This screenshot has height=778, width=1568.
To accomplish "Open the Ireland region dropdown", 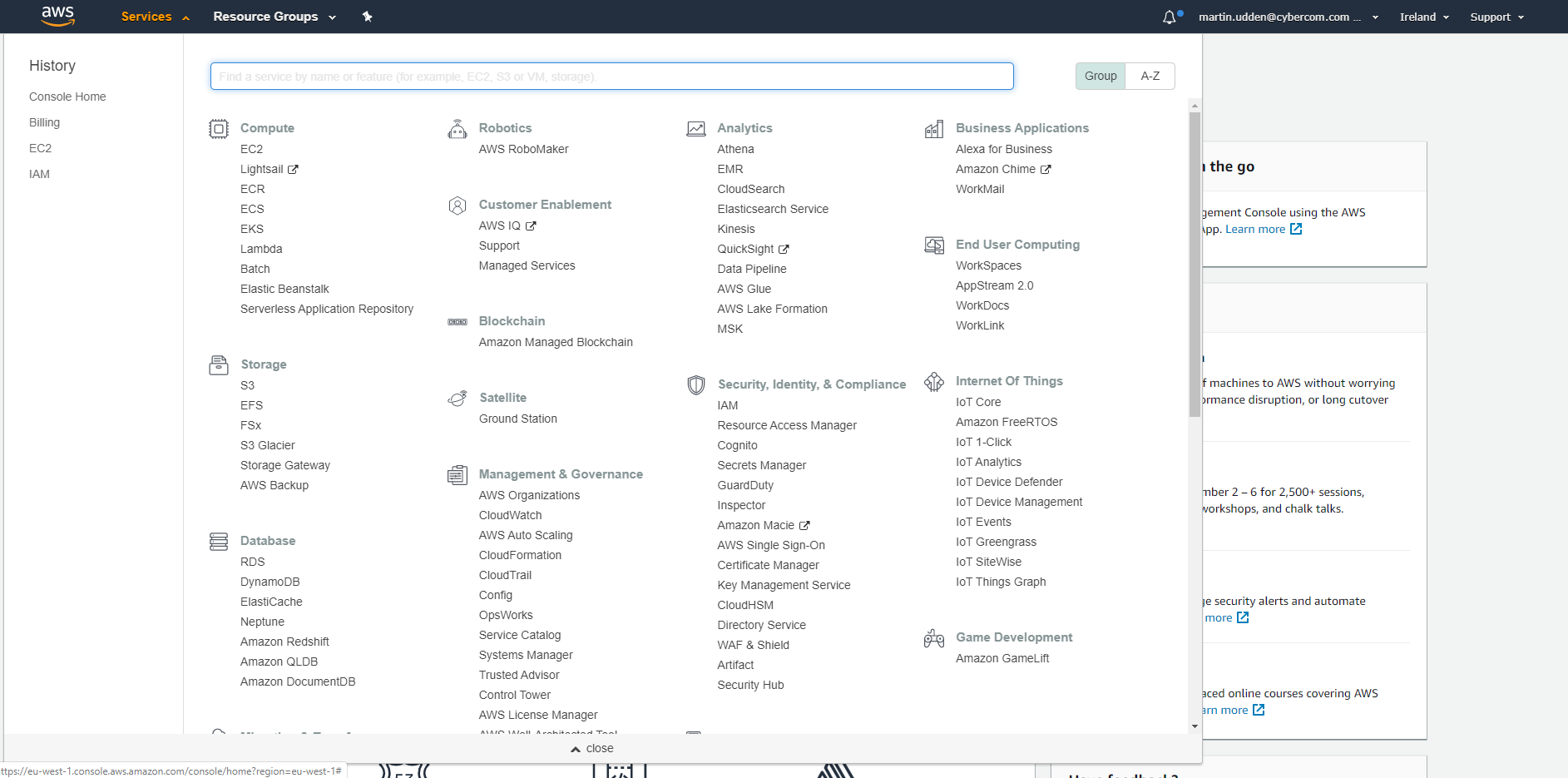I will (x=1424, y=17).
